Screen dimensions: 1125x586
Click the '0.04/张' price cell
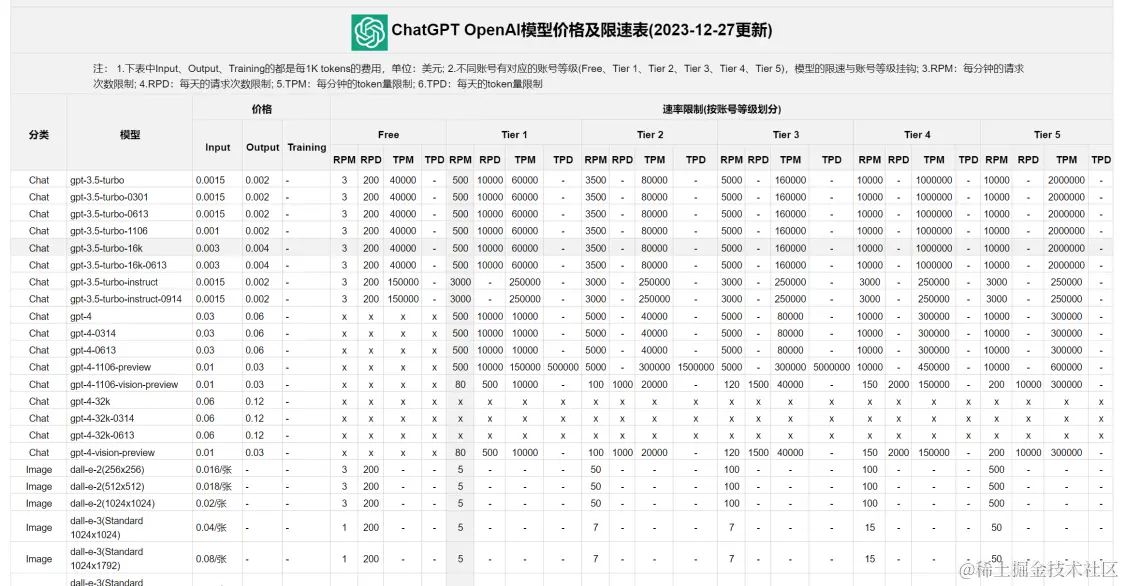(x=211, y=528)
